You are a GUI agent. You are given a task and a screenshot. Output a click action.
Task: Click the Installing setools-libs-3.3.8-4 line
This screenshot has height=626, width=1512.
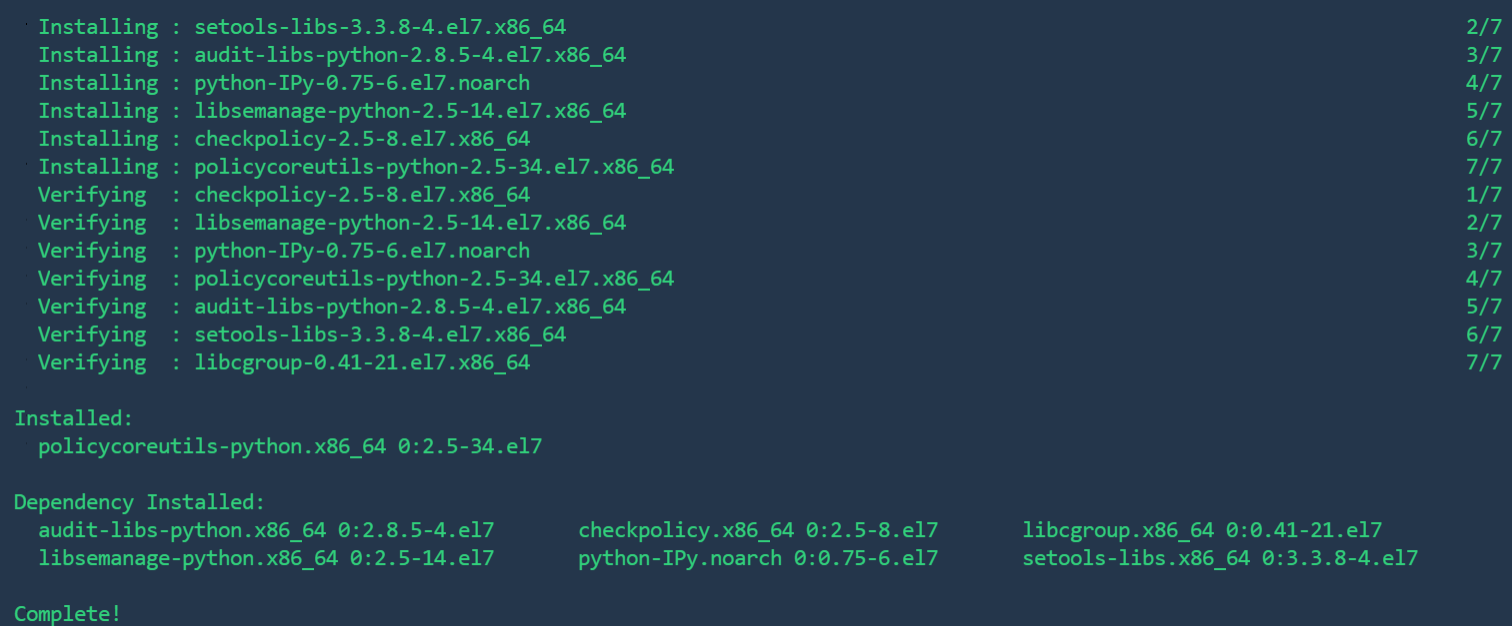(769, 27)
